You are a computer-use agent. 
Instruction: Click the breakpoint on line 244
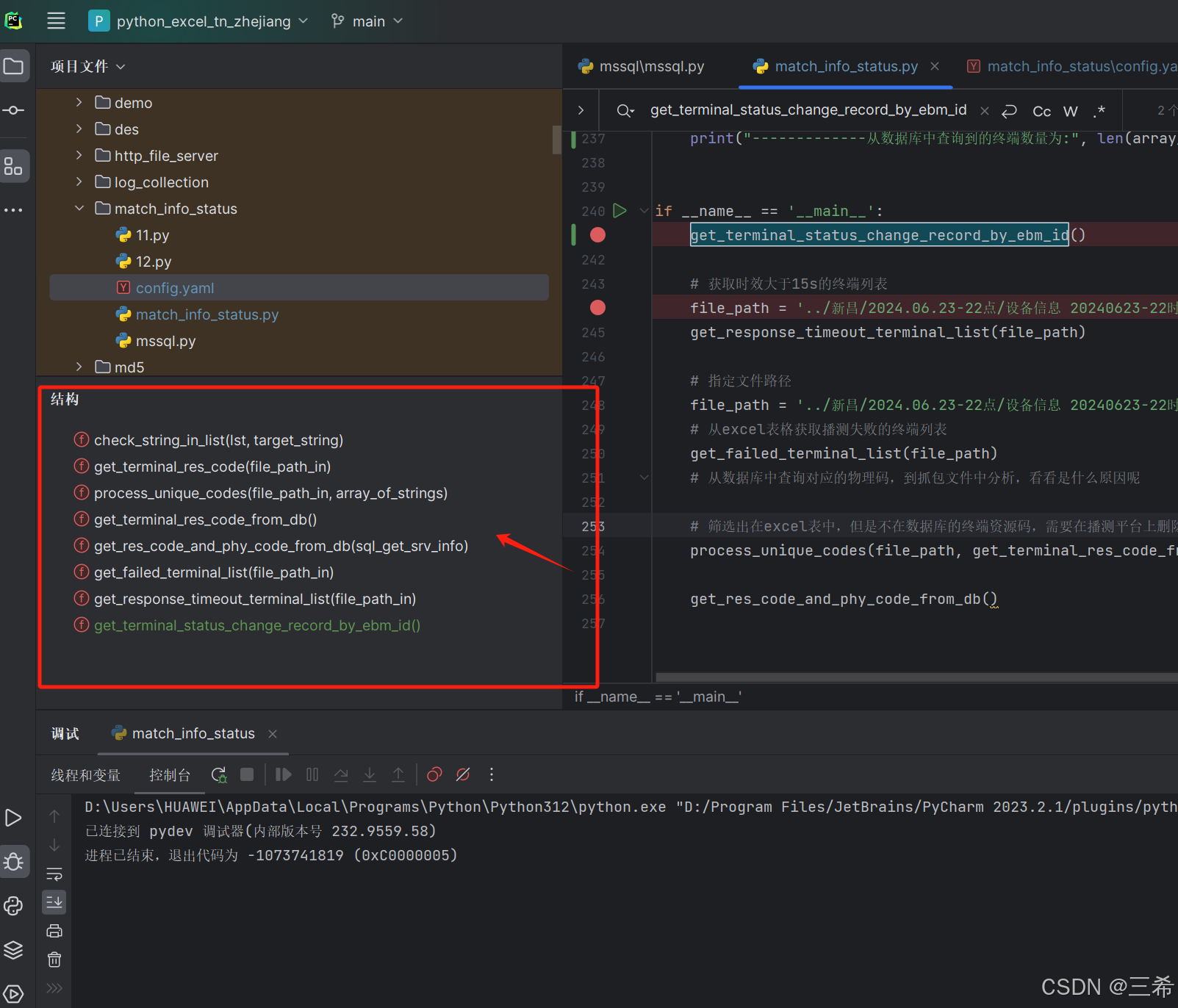[x=597, y=307]
